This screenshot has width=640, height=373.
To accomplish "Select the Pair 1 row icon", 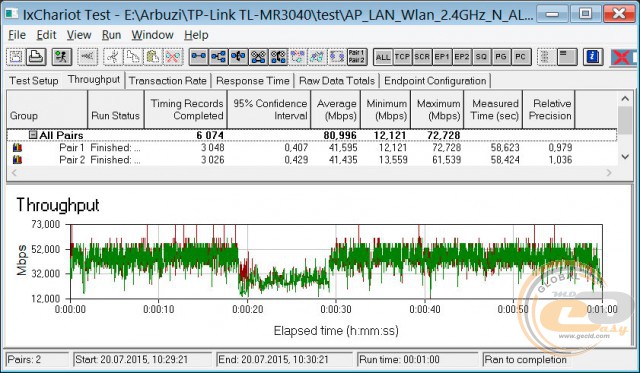I will click(x=17, y=148).
